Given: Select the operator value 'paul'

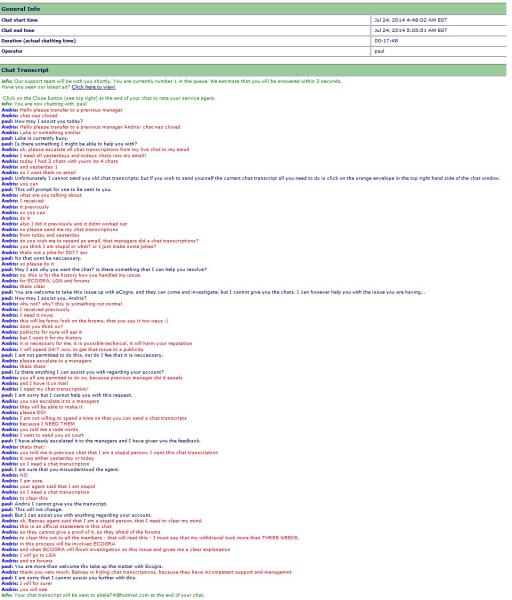Looking at the screenshot, I should tap(379, 51).
